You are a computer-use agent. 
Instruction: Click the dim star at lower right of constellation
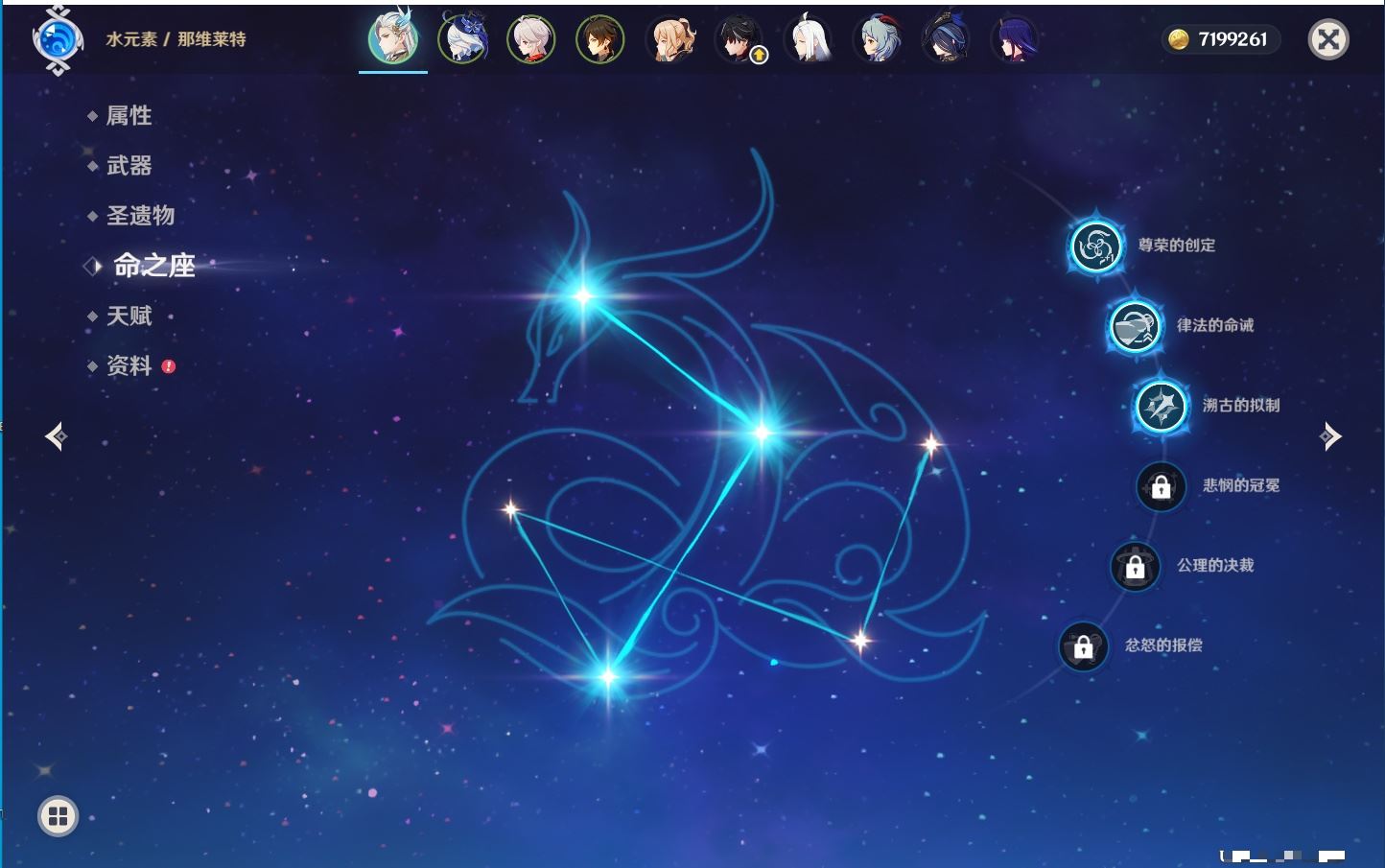pyautogui.click(x=860, y=640)
